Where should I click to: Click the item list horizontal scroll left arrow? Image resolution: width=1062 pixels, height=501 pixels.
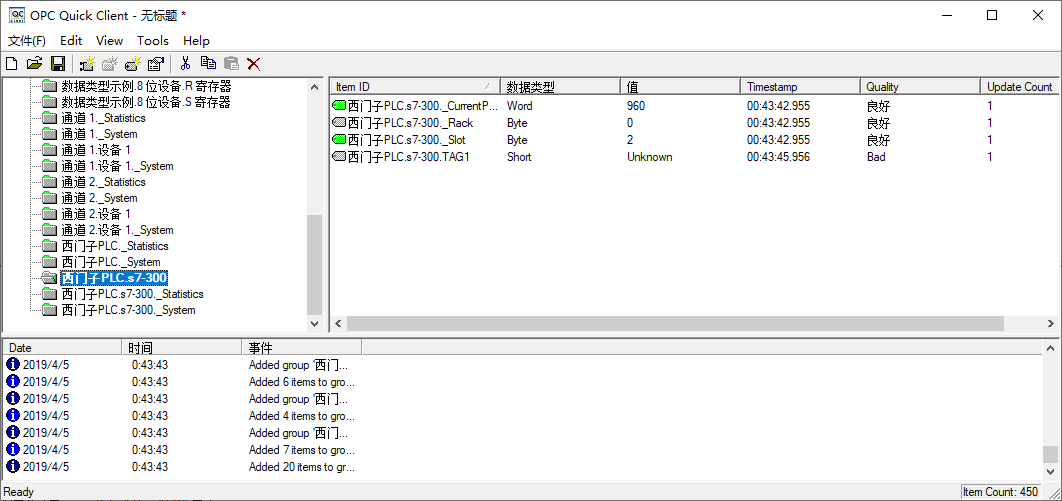338,324
